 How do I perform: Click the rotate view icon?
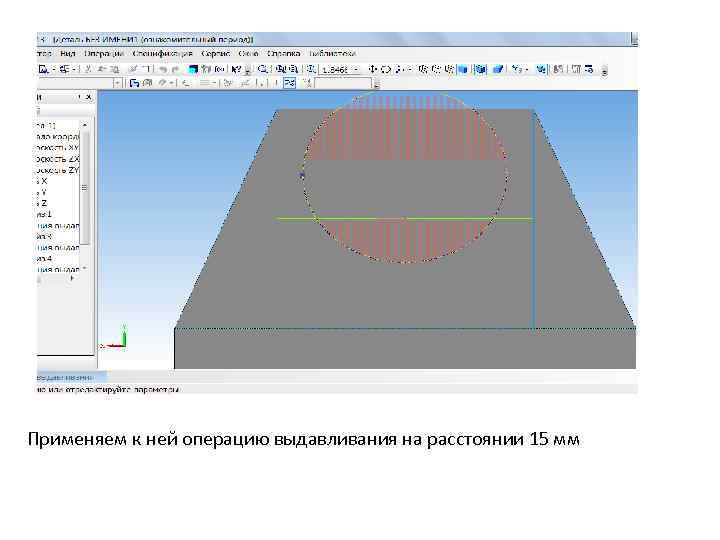(386, 69)
